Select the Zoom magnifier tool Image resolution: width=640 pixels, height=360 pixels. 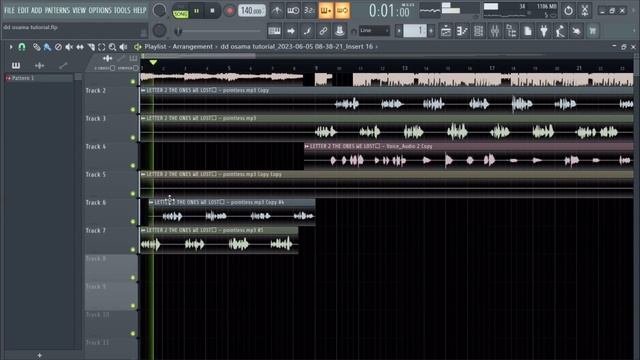(x=112, y=47)
